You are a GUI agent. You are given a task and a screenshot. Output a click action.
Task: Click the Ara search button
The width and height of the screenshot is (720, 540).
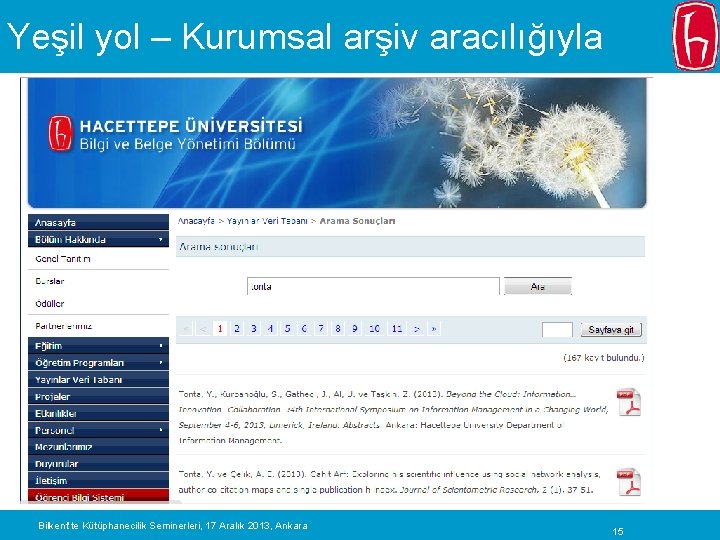coord(538,286)
